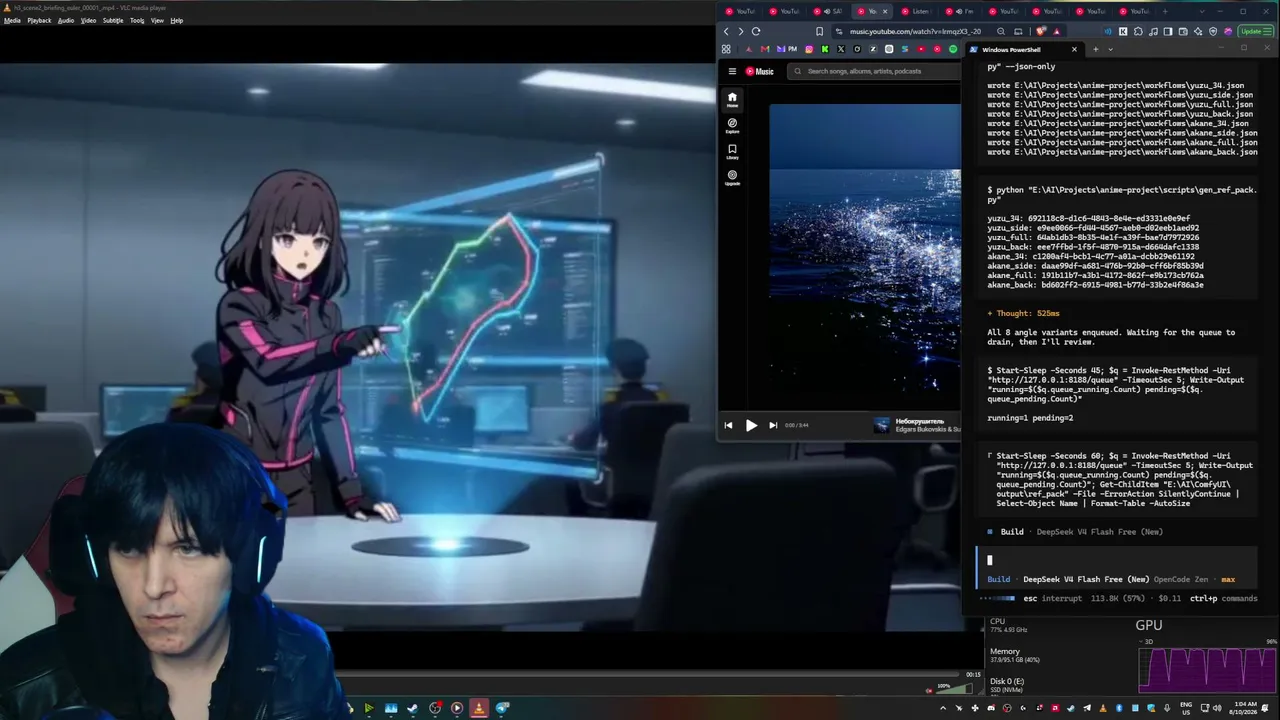
Task: Close the Windows PowerShell tab
Action: click(x=1074, y=49)
